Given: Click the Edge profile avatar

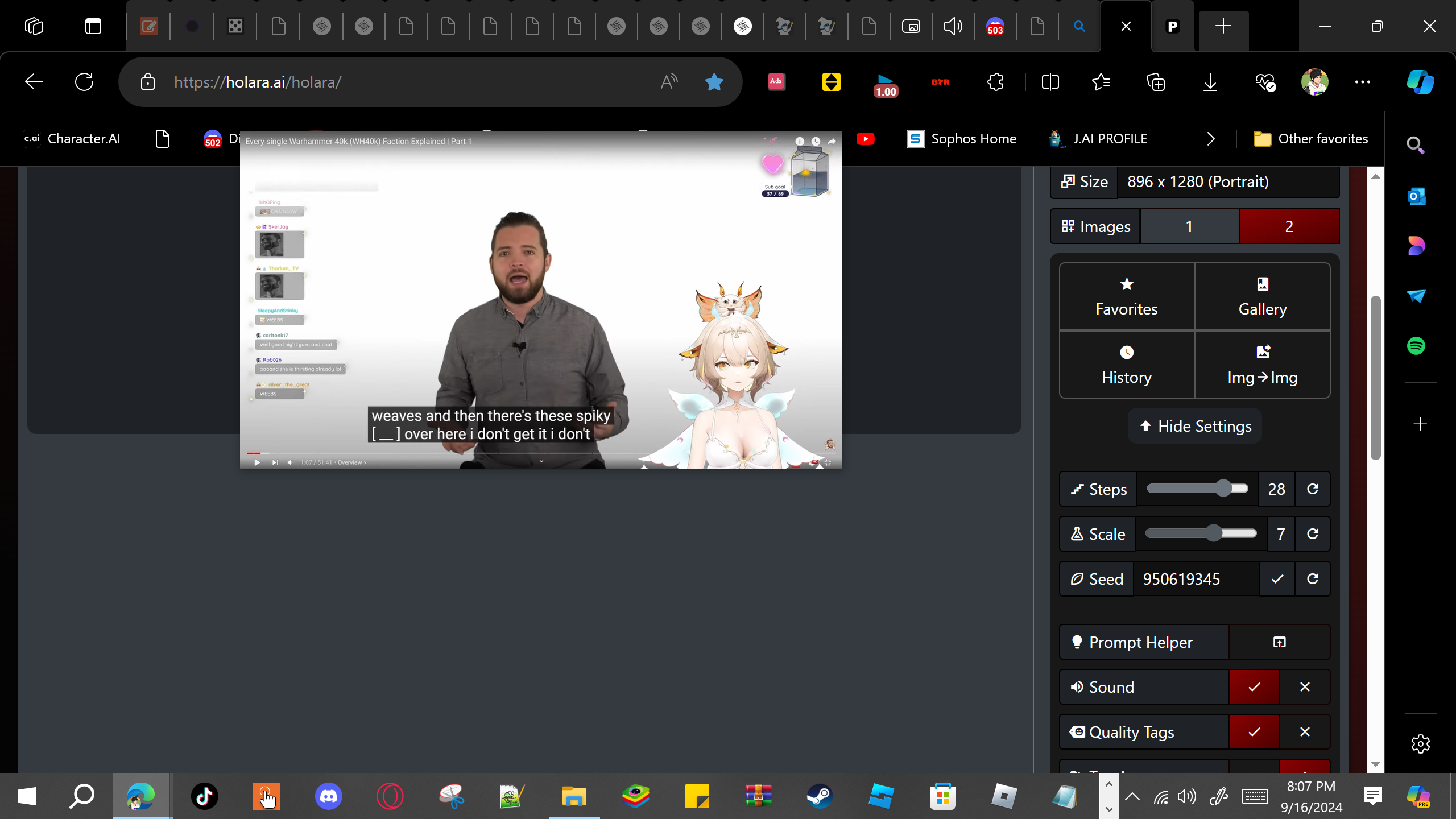Looking at the screenshot, I should tap(1314, 82).
